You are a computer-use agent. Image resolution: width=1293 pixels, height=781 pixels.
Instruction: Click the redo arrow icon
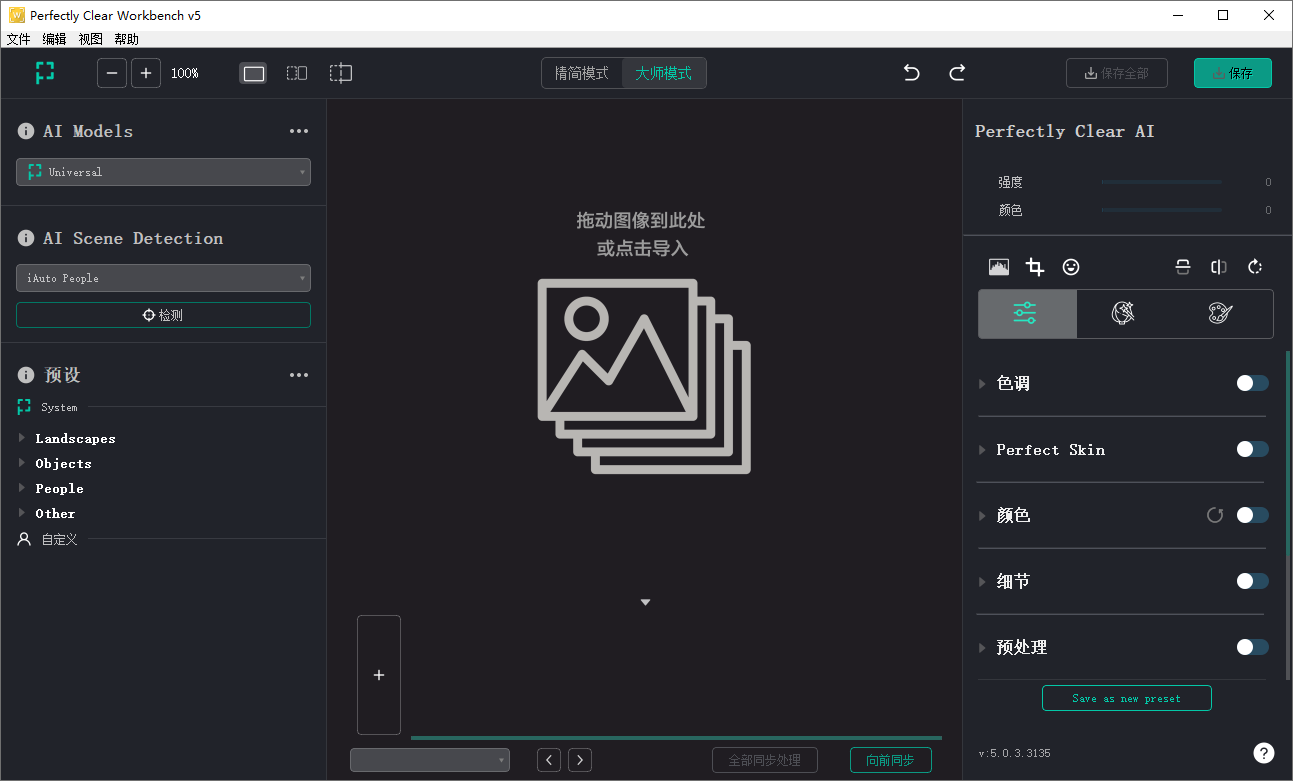click(x=957, y=73)
